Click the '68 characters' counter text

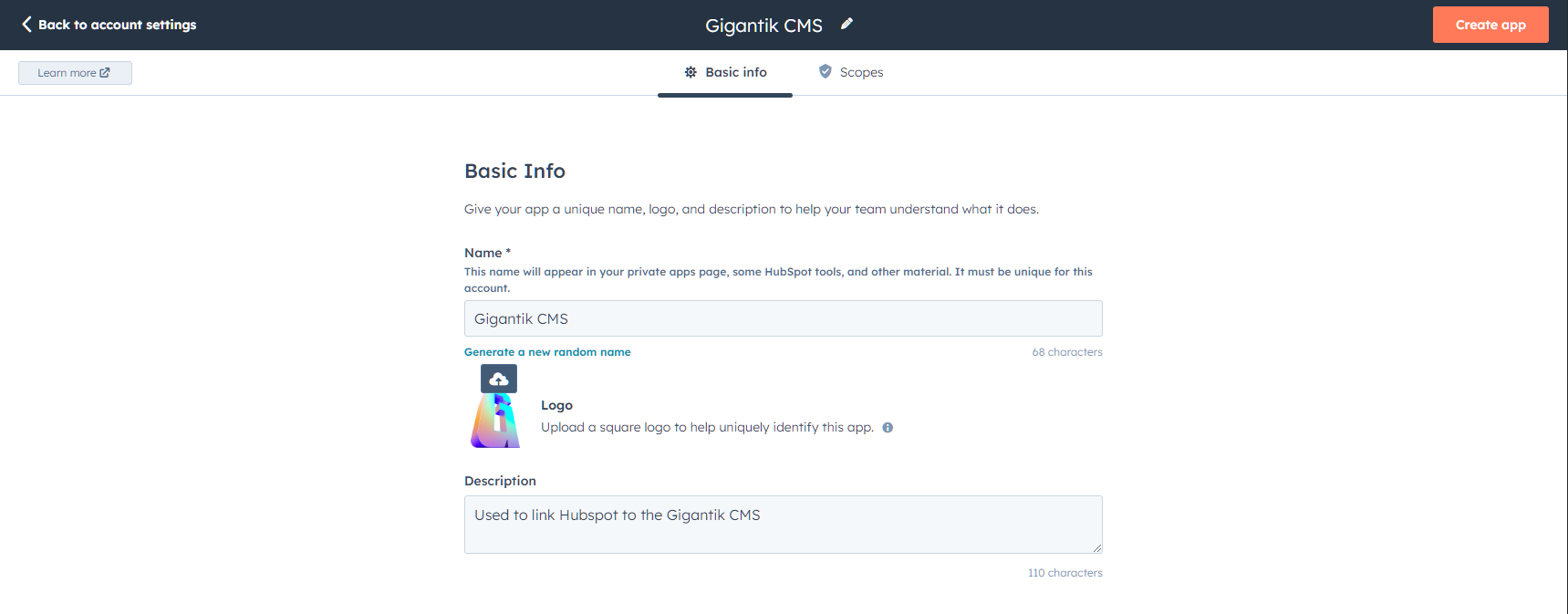[x=1067, y=352]
